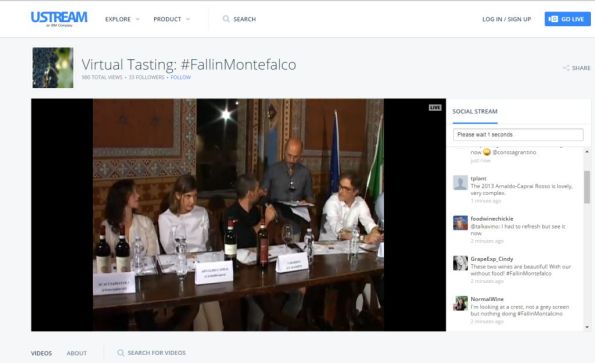This screenshot has width=595, height=363.
Task: Open the channel grapes thumbnail
Action: point(53,68)
